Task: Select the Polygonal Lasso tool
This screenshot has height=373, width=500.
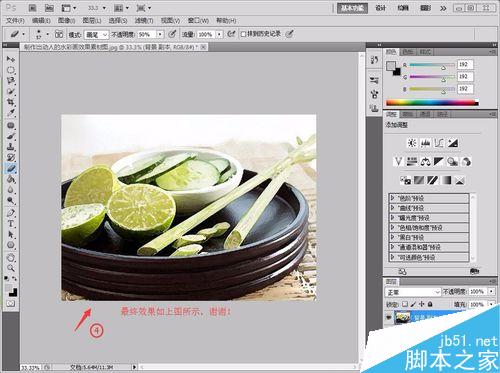Action: [x=11, y=80]
